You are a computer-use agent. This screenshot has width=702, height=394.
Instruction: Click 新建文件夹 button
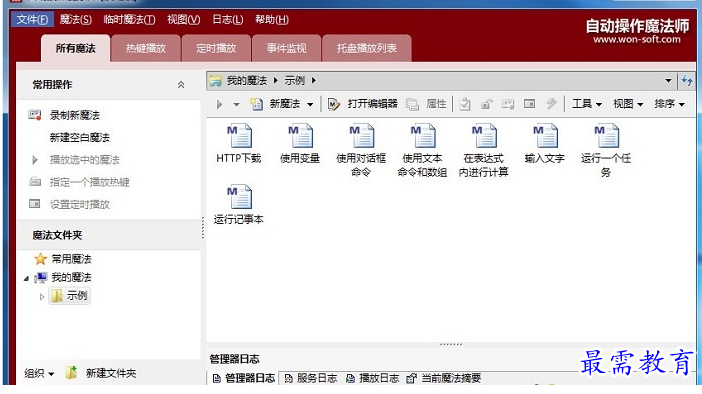coord(101,373)
